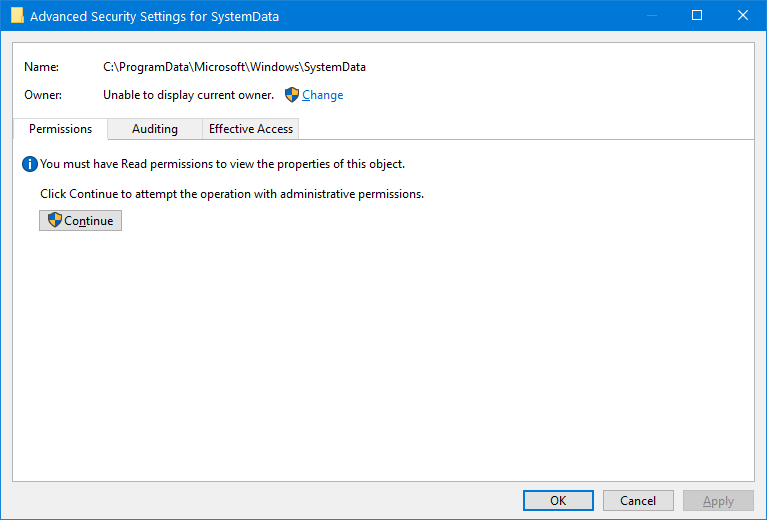The width and height of the screenshot is (767, 520).
Task: Close the Advanced Security Settings window
Action: (743, 15)
